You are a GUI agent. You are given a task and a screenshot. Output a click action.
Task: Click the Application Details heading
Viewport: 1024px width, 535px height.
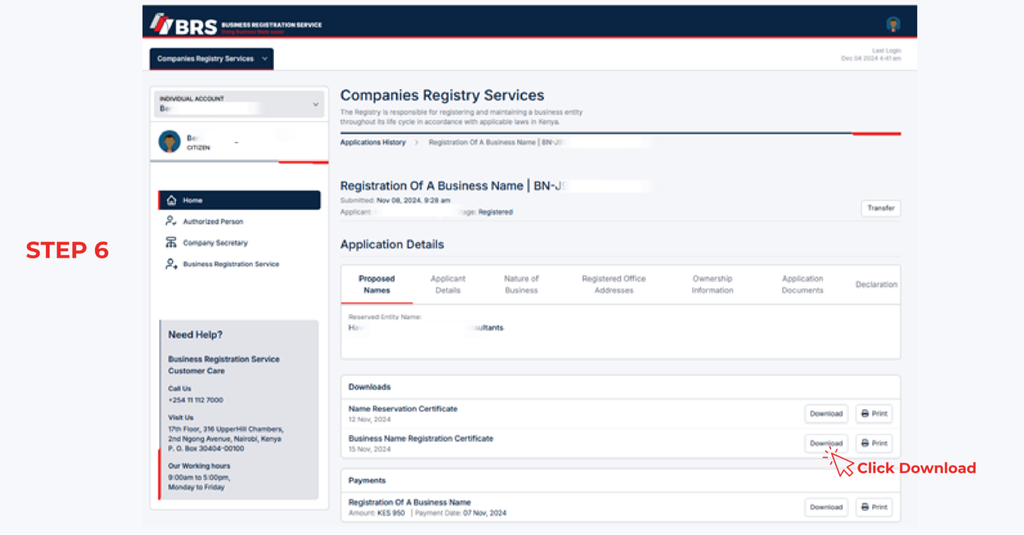392,244
